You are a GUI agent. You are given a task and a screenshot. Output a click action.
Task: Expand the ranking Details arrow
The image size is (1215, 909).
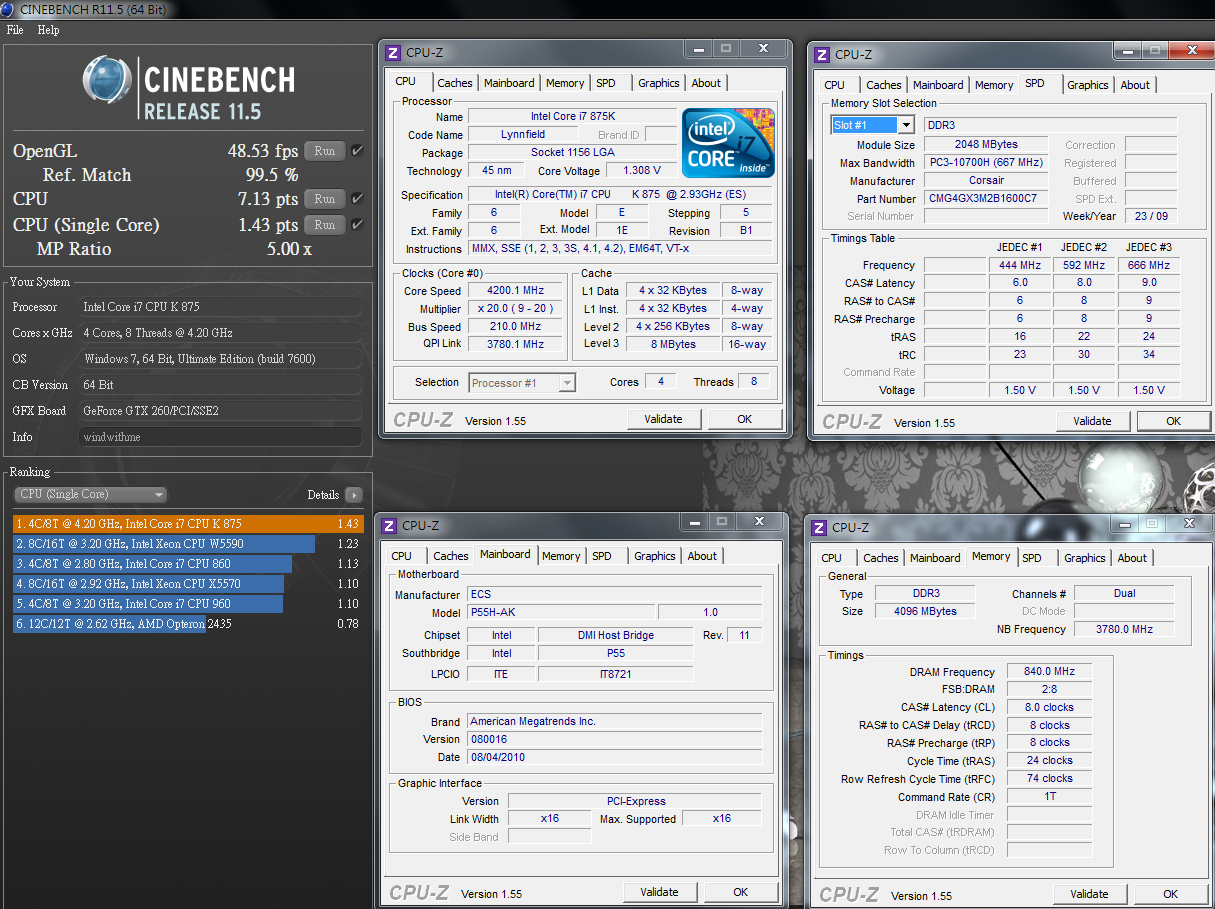click(353, 495)
